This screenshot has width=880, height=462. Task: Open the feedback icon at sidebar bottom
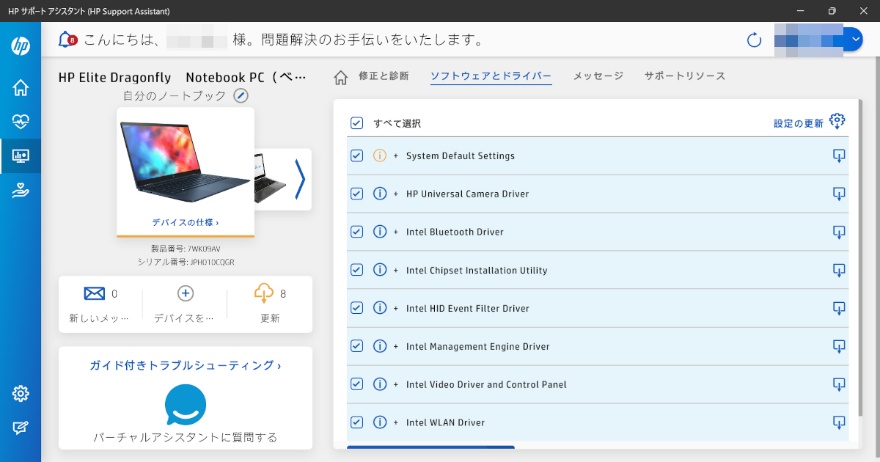coord(21,428)
